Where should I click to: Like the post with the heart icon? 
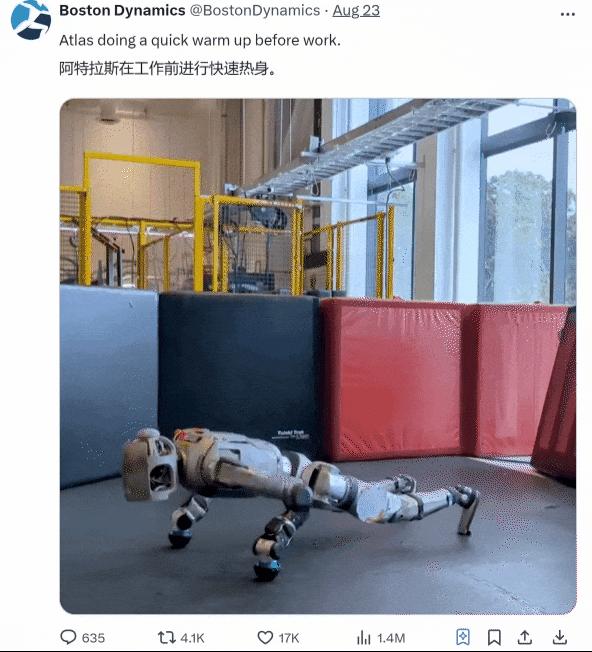click(265, 637)
